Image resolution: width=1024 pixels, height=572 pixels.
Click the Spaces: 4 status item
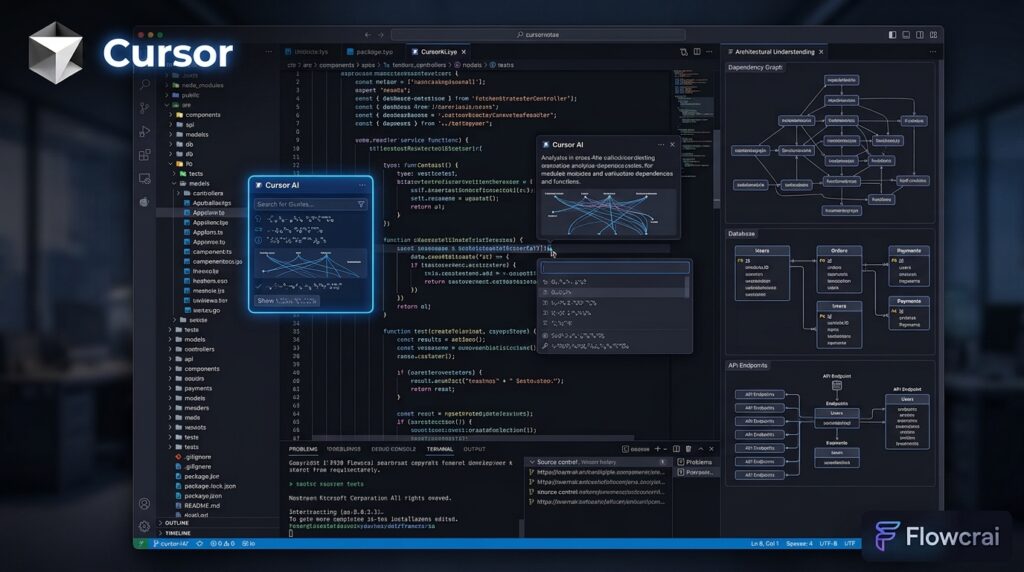[x=799, y=543]
